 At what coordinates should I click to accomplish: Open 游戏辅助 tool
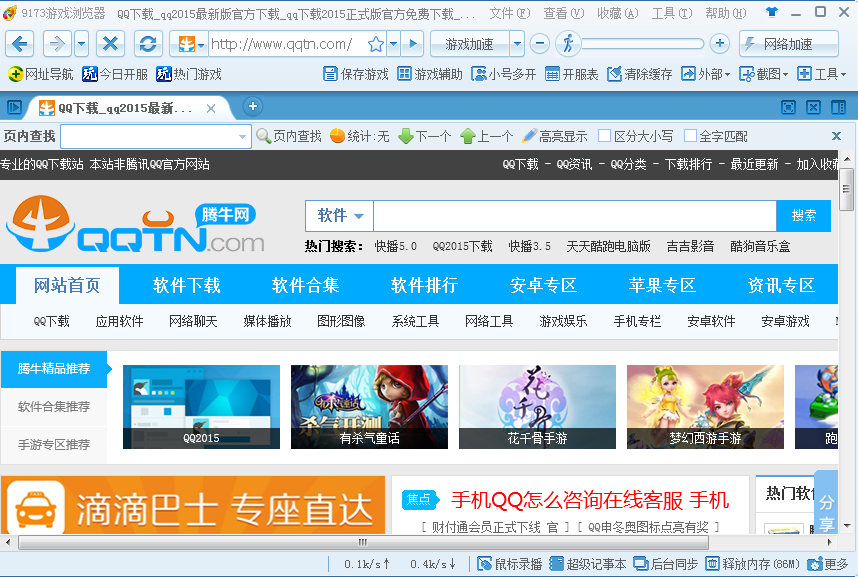coord(430,74)
